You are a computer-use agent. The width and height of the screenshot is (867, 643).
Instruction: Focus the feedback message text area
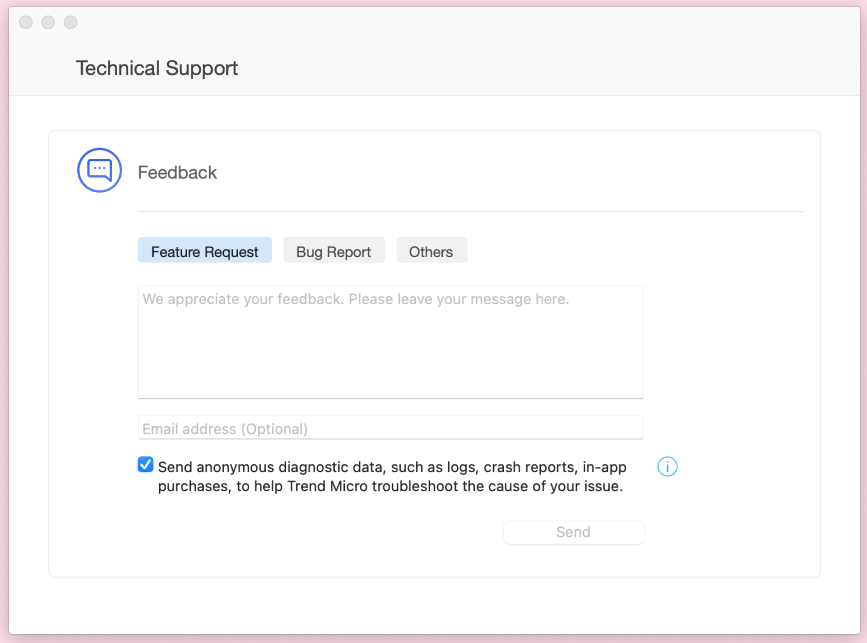point(390,342)
